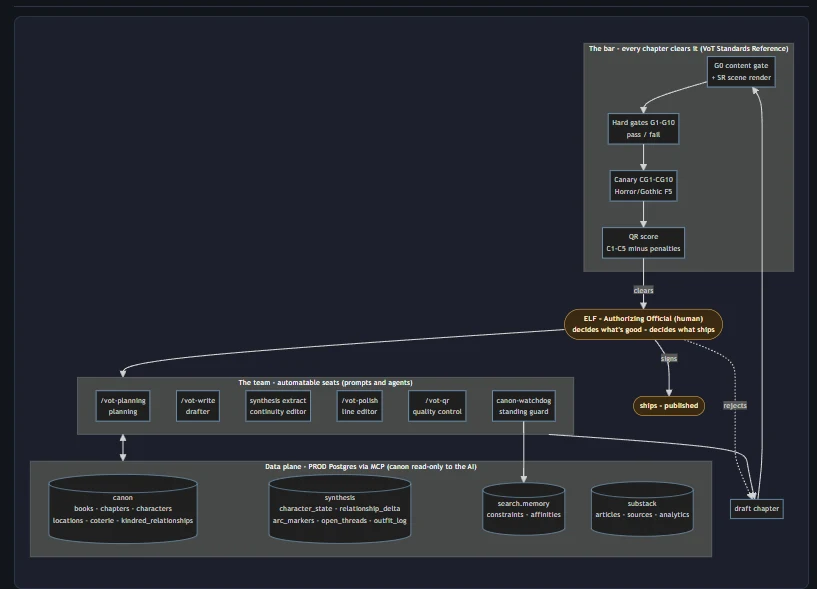
Task: Select the QR score node
Action: pos(643,242)
